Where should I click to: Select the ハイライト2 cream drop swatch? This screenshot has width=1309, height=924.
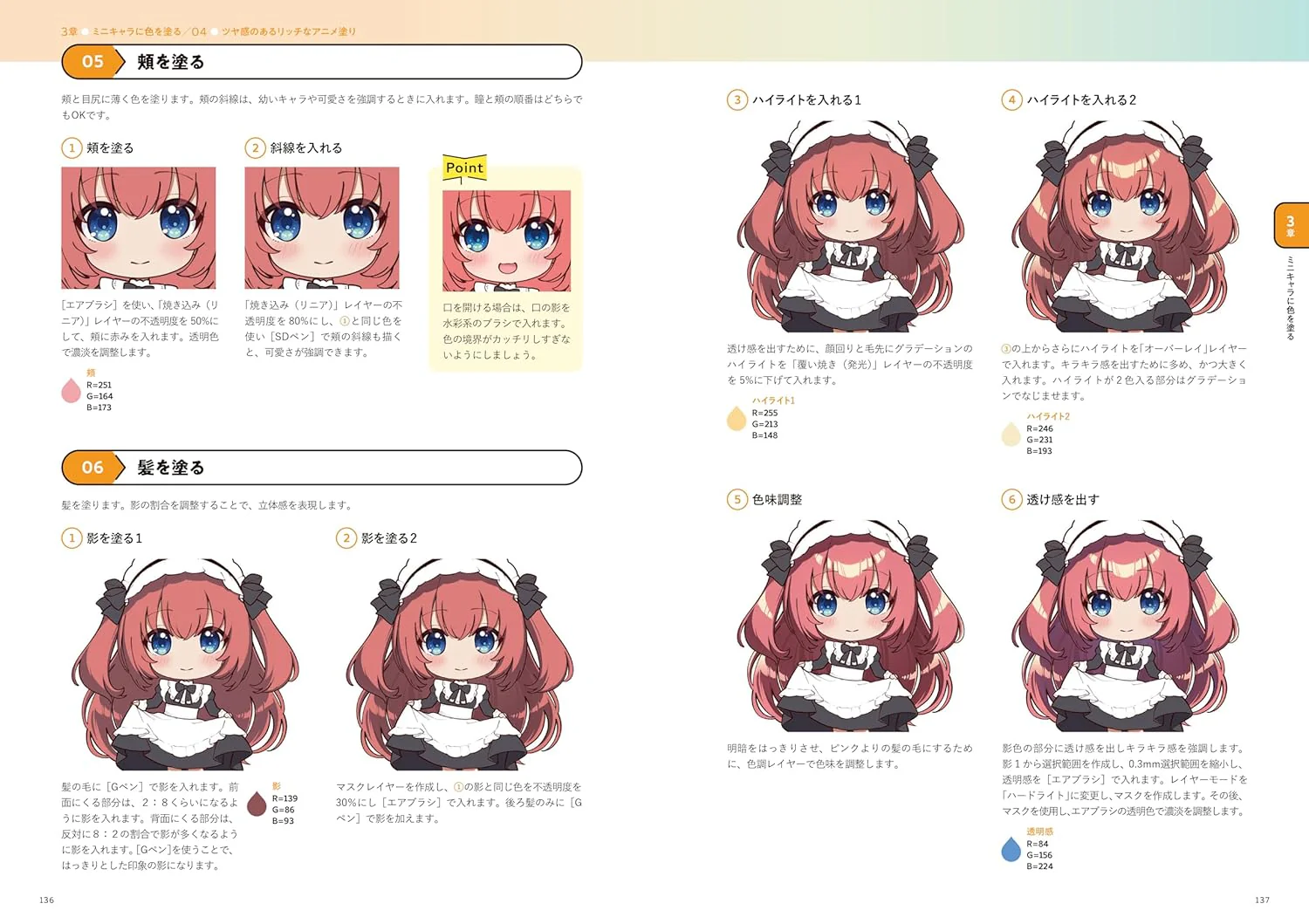pos(1011,434)
